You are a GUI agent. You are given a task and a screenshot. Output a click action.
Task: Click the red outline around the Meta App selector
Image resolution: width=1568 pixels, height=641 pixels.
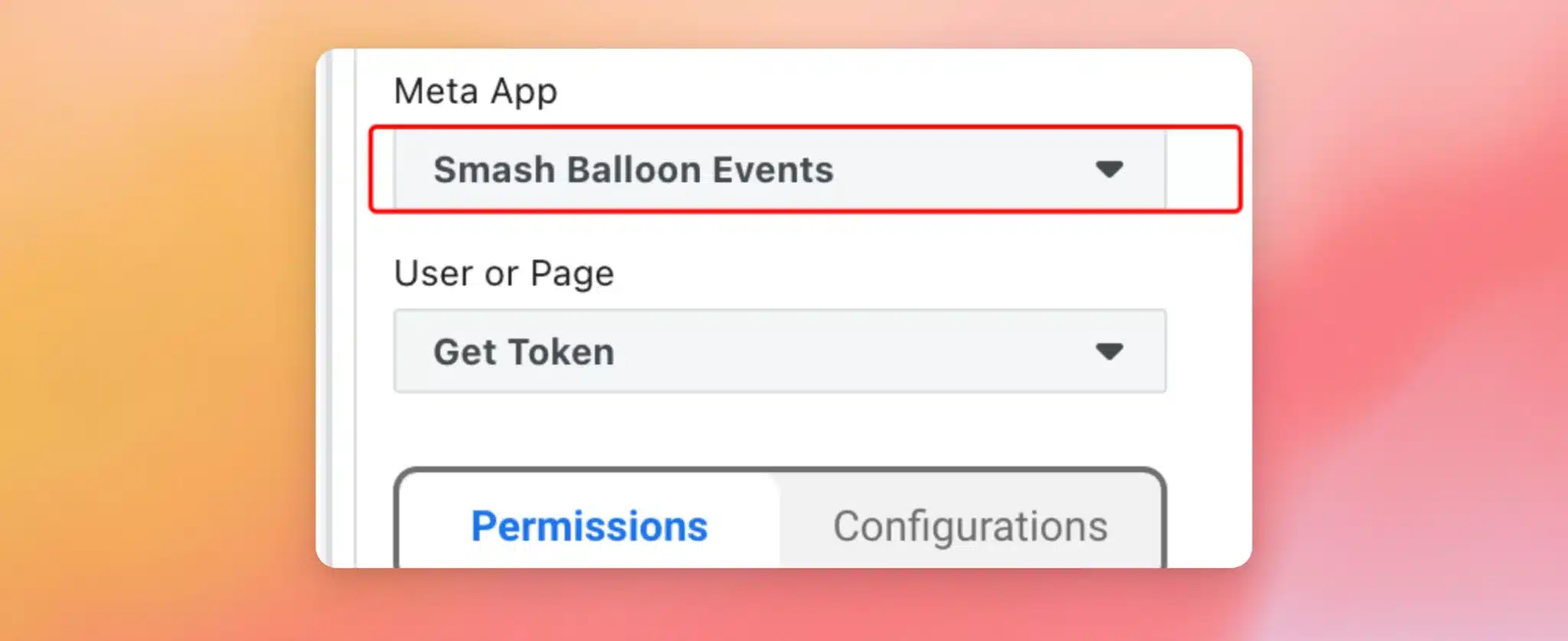point(804,128)
